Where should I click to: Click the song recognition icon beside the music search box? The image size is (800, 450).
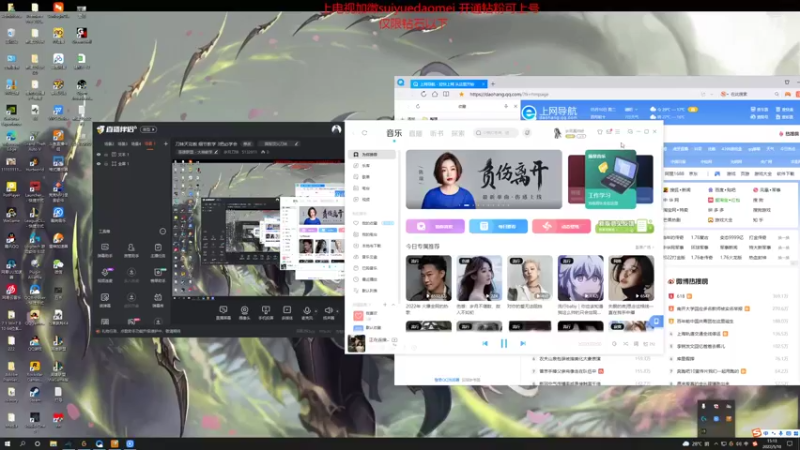pyautogui.click(x=527, y=133)
